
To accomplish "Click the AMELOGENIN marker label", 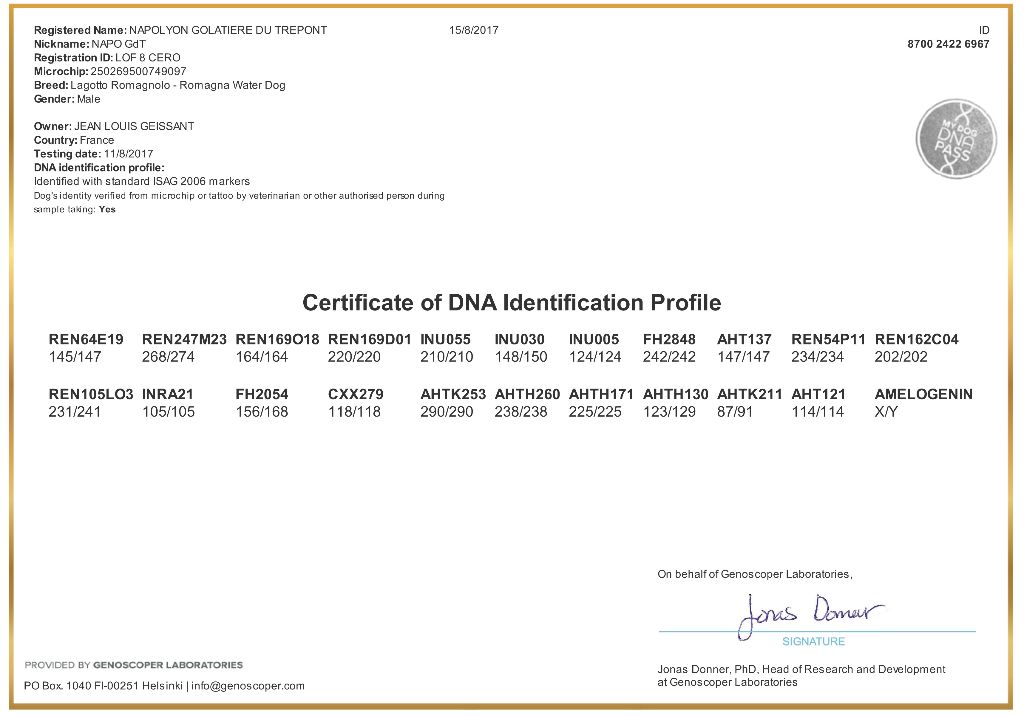I will point(923,395).
